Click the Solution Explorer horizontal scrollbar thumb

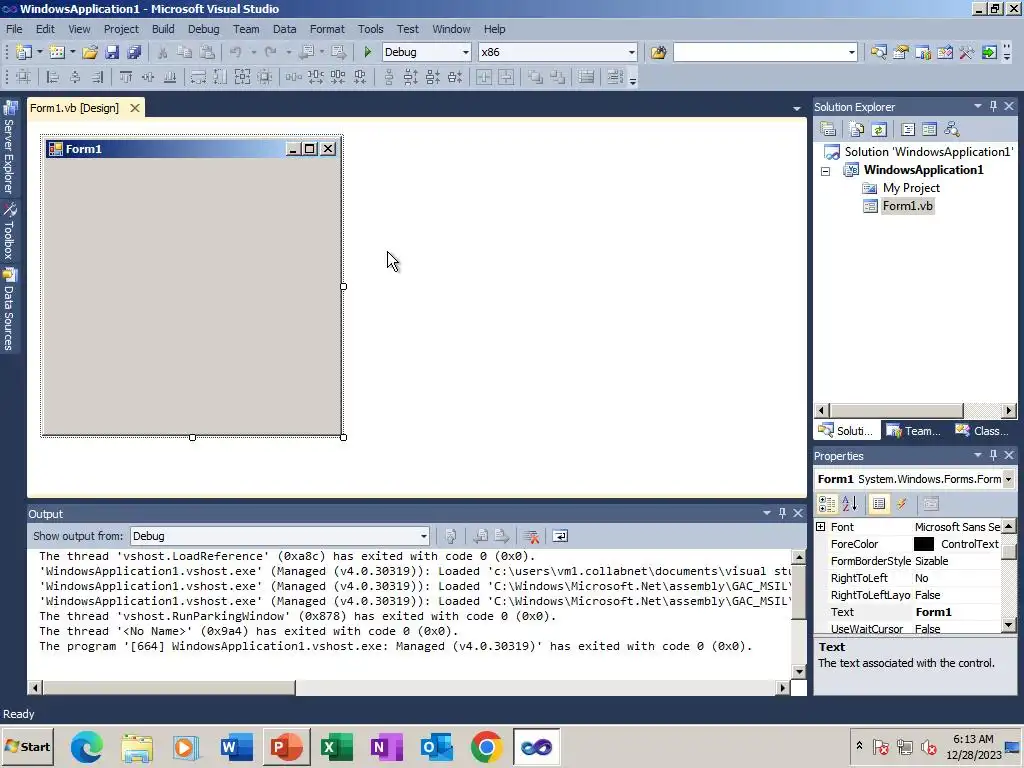(x=897, y=411)
